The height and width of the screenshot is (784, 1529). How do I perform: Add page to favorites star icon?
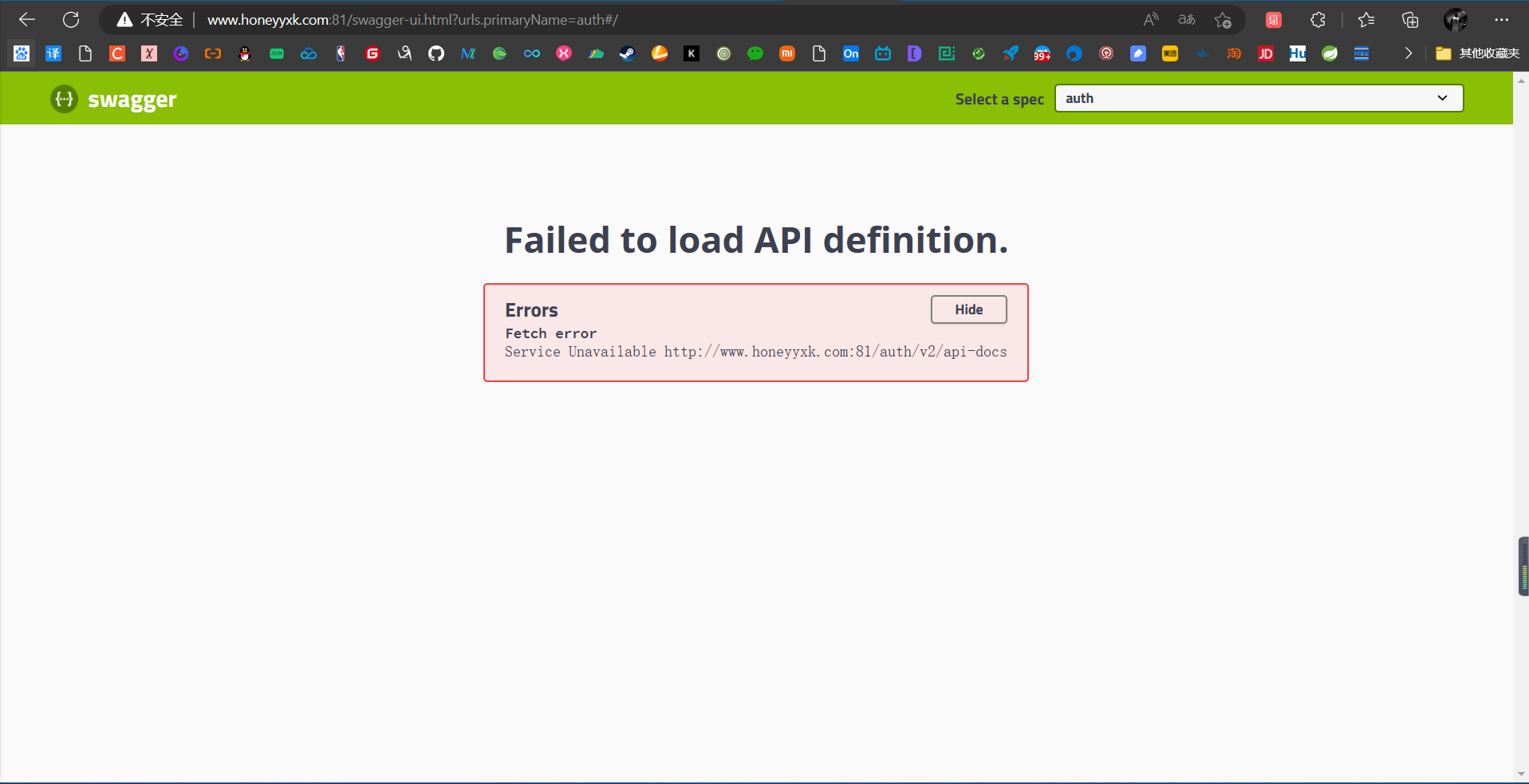pyautogui.click(x=1223, y=20)
